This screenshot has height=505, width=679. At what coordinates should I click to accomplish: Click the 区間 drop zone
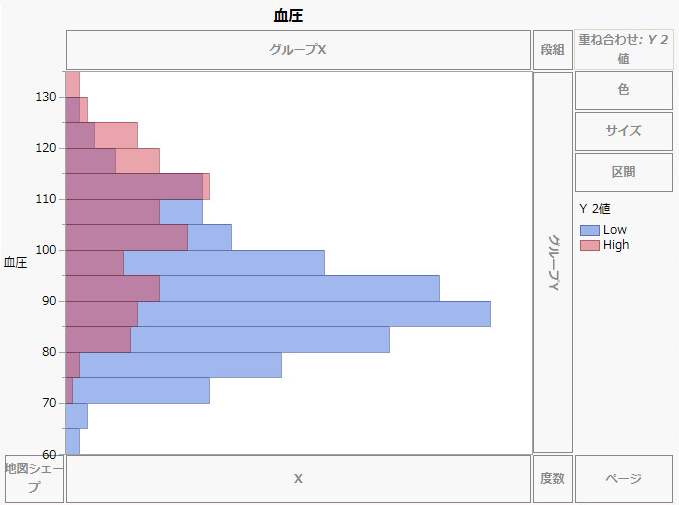pyautogui.click(x=623, y=172)
